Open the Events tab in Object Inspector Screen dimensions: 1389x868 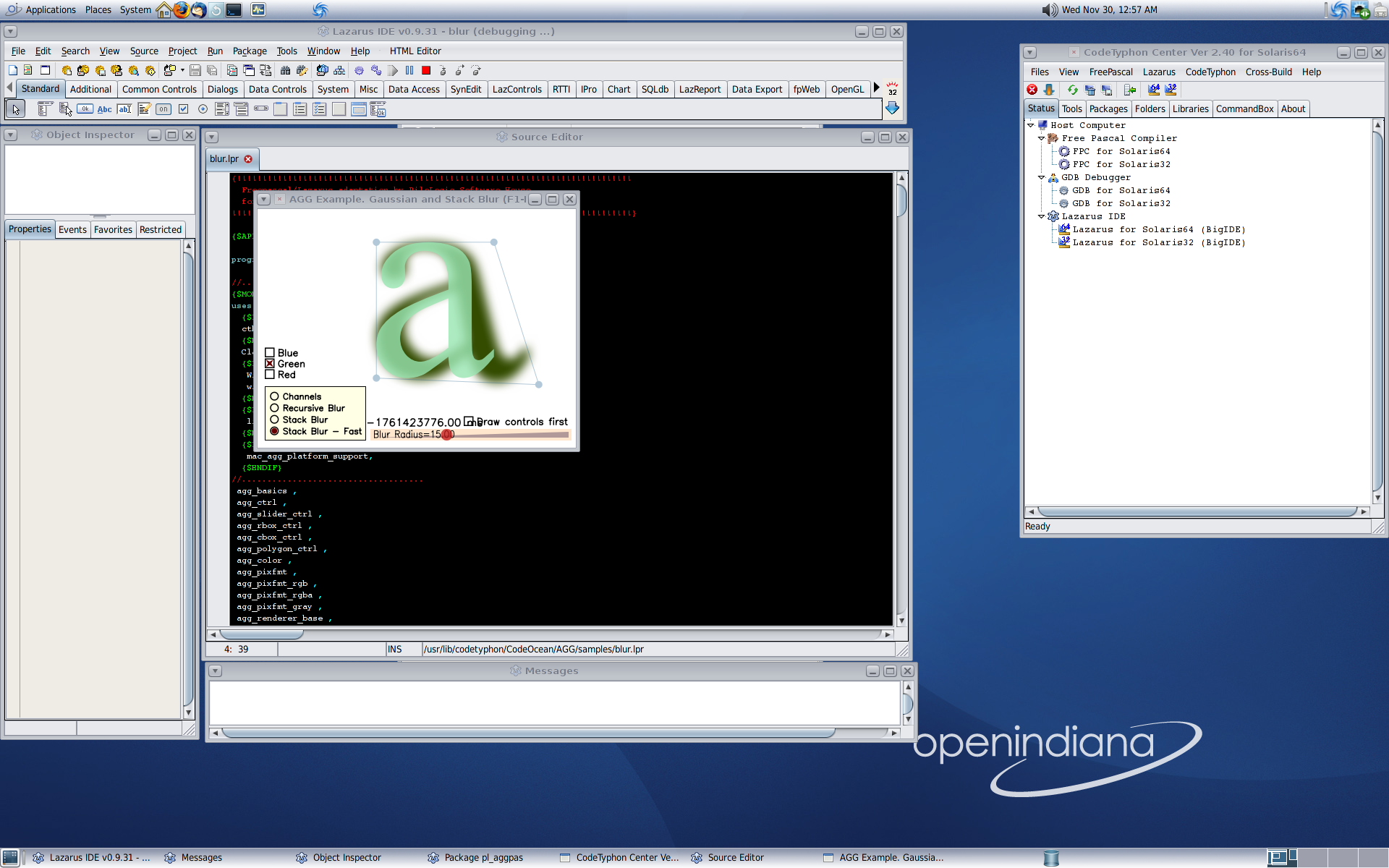click(72, 230)
